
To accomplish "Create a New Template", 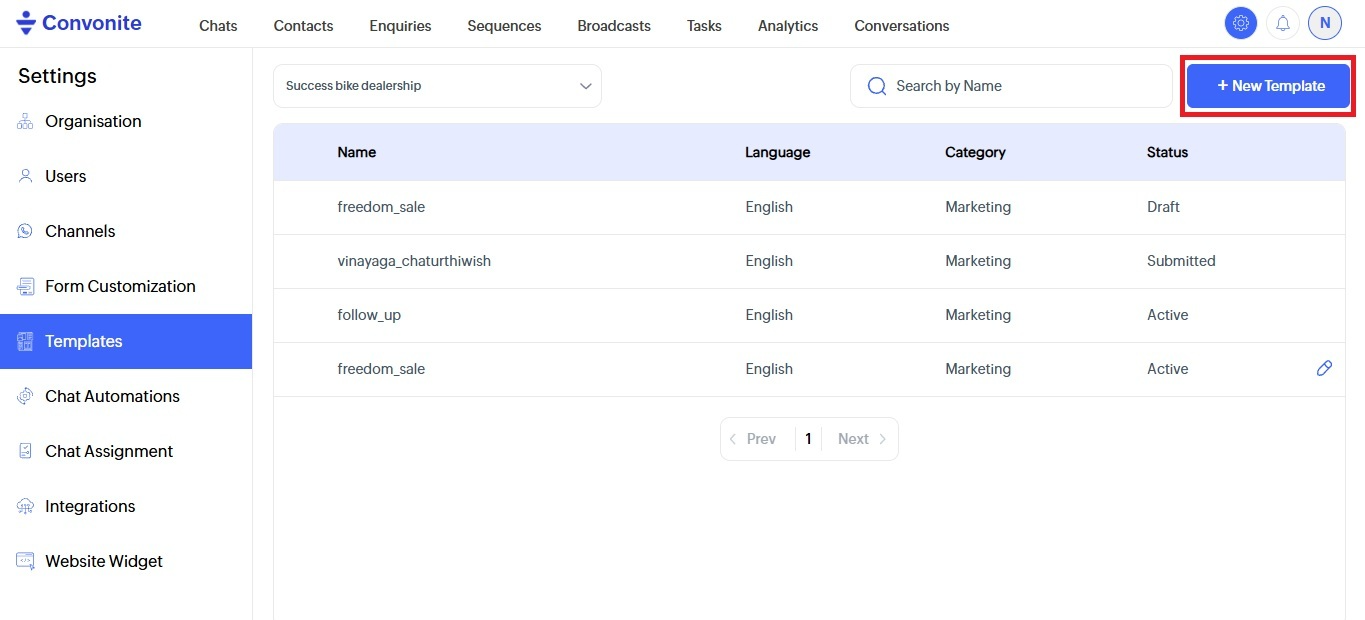I will coord(1268,86).
